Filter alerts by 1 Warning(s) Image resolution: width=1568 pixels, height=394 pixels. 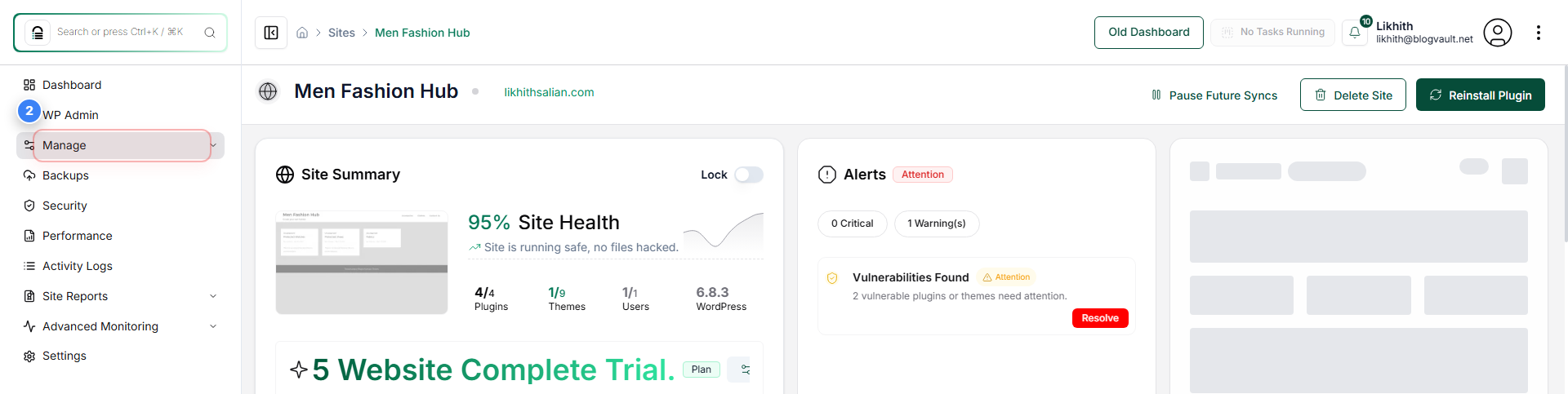937,224
